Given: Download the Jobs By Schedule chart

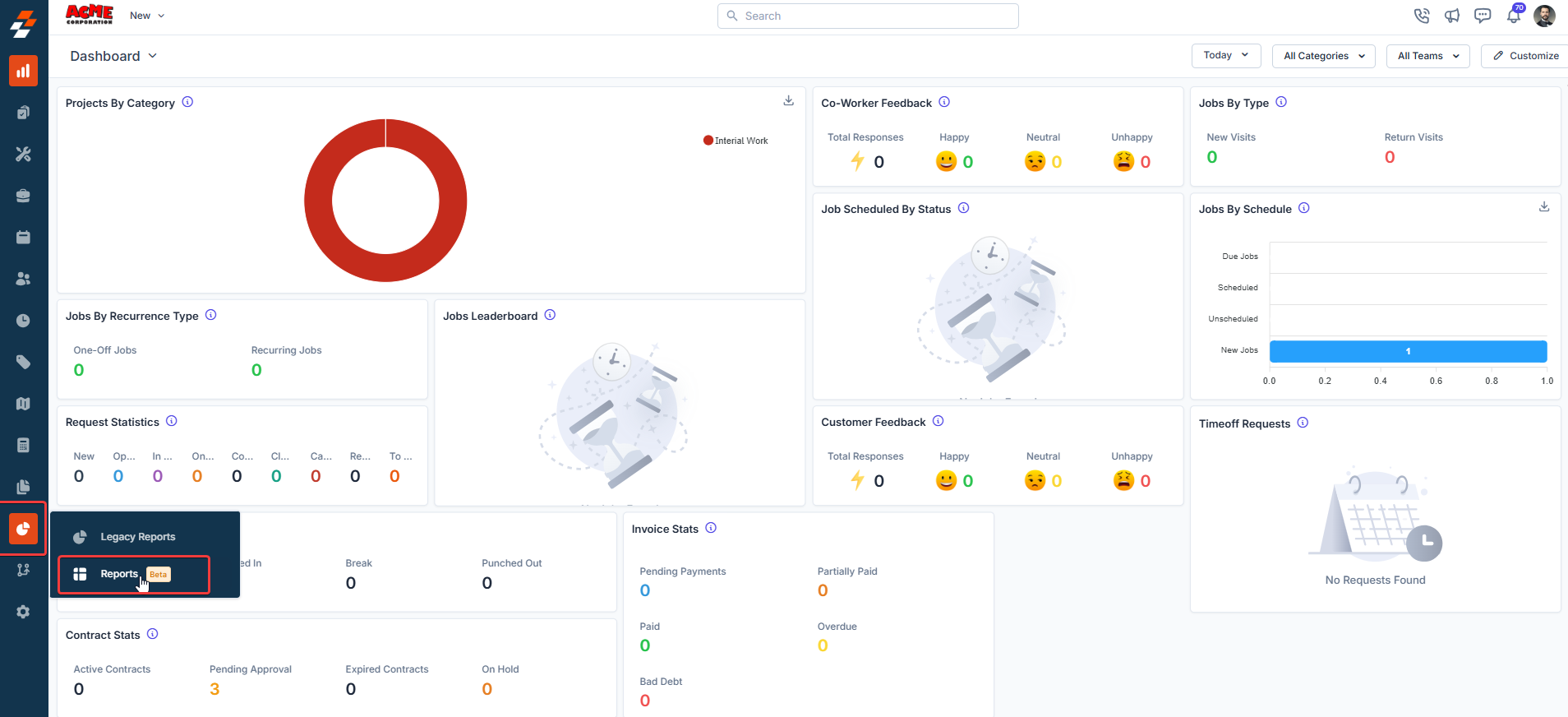Looking at the screenshot, I should pyautogui.click(x=1544, y=206).
